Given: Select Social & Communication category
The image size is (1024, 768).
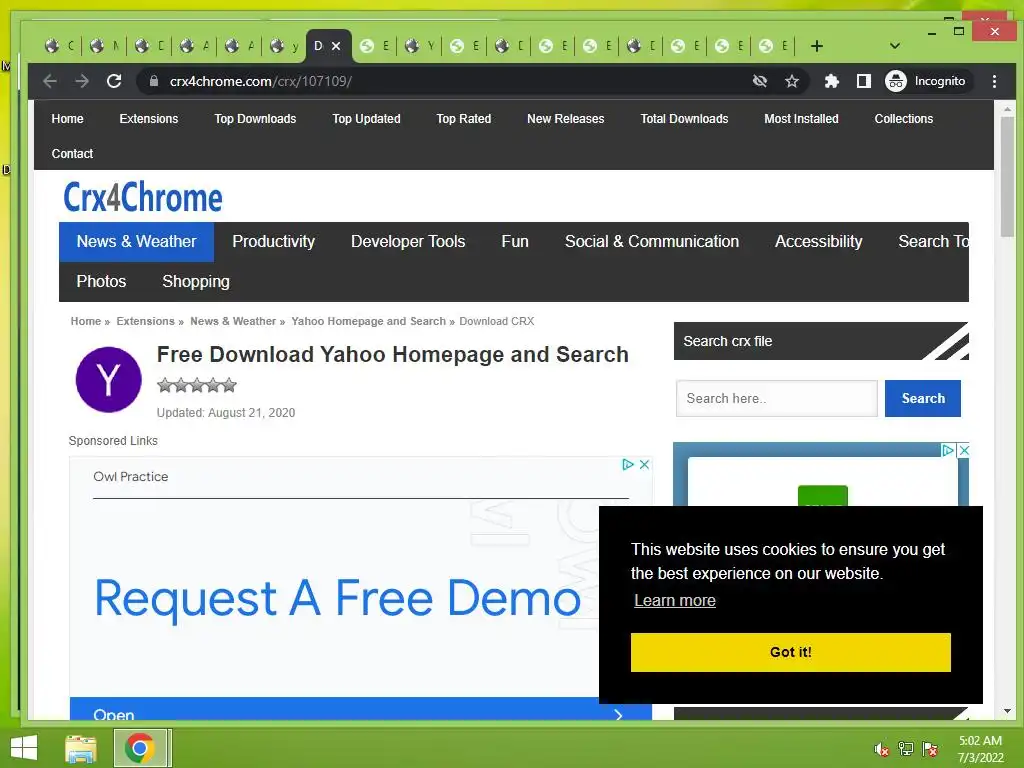Looking at the screenshot, I should point(652,242).
